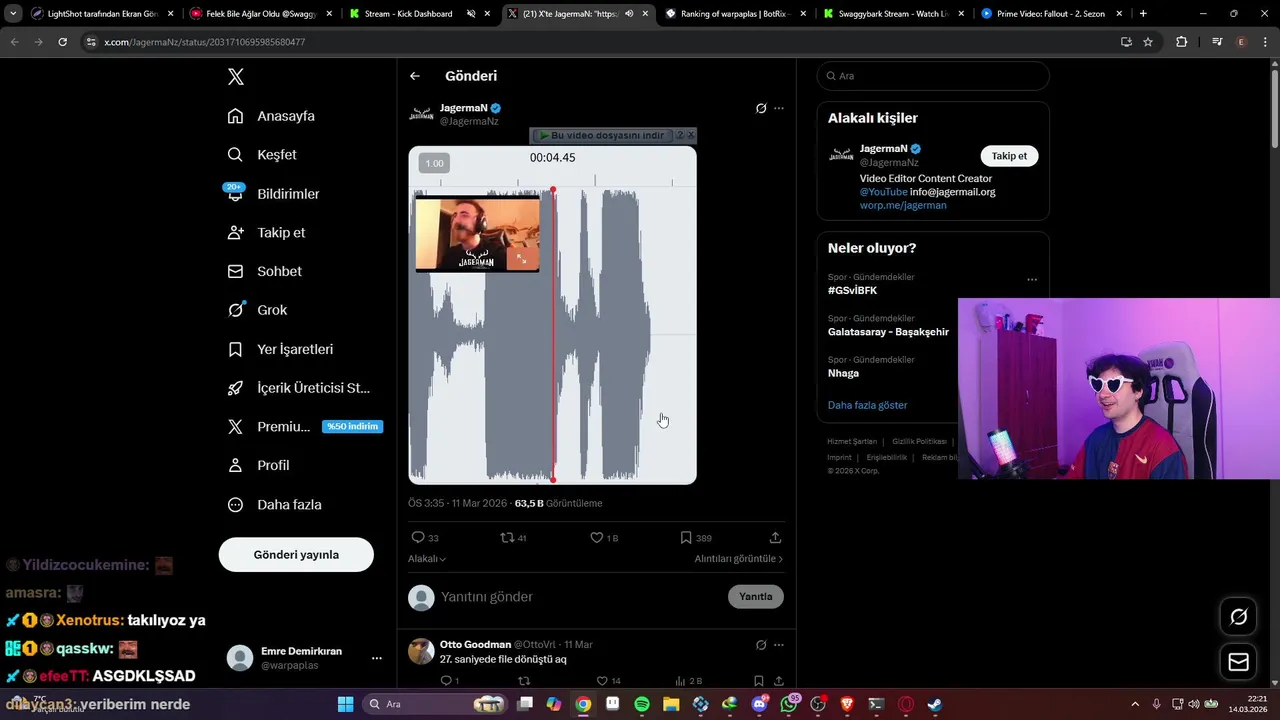Open the #GSvİBFK trending topic

[852, 290]
